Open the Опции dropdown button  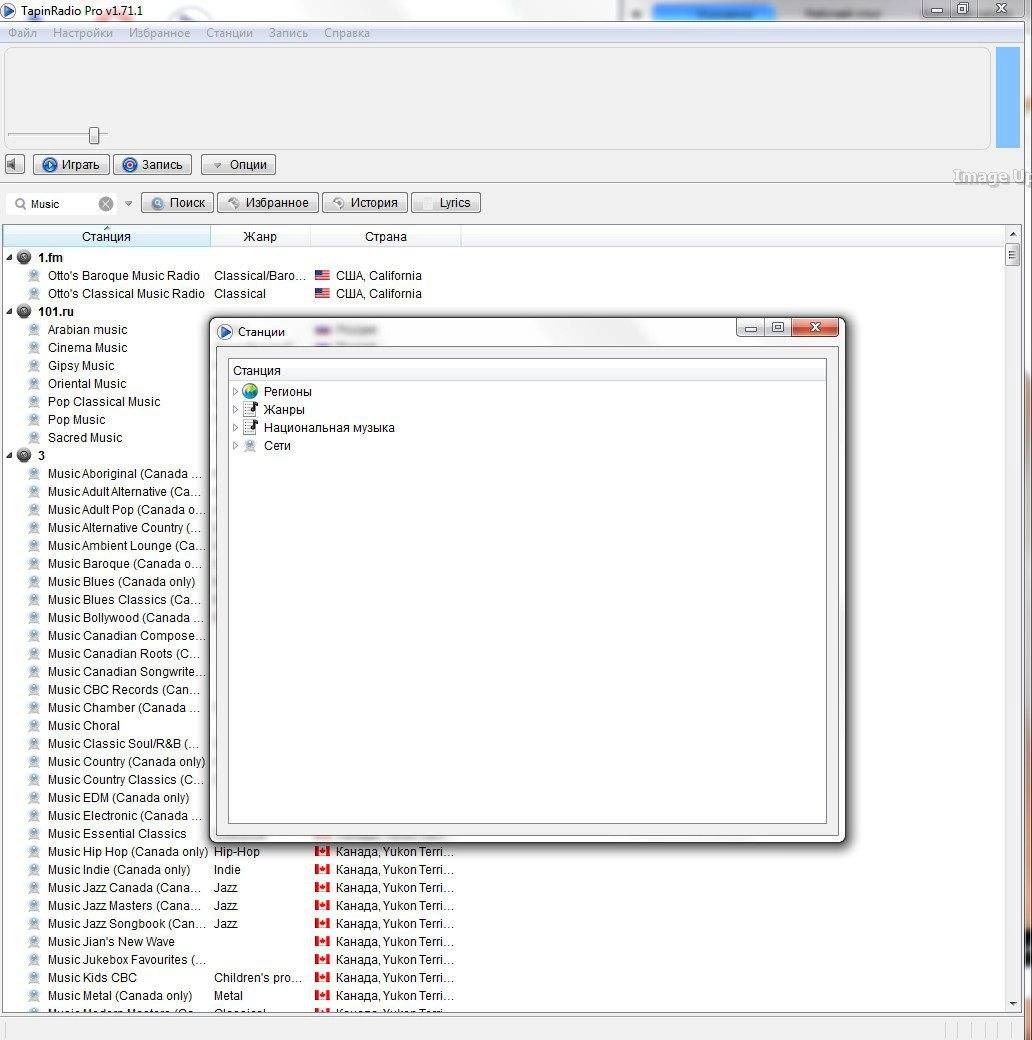[x=239, y=164]
